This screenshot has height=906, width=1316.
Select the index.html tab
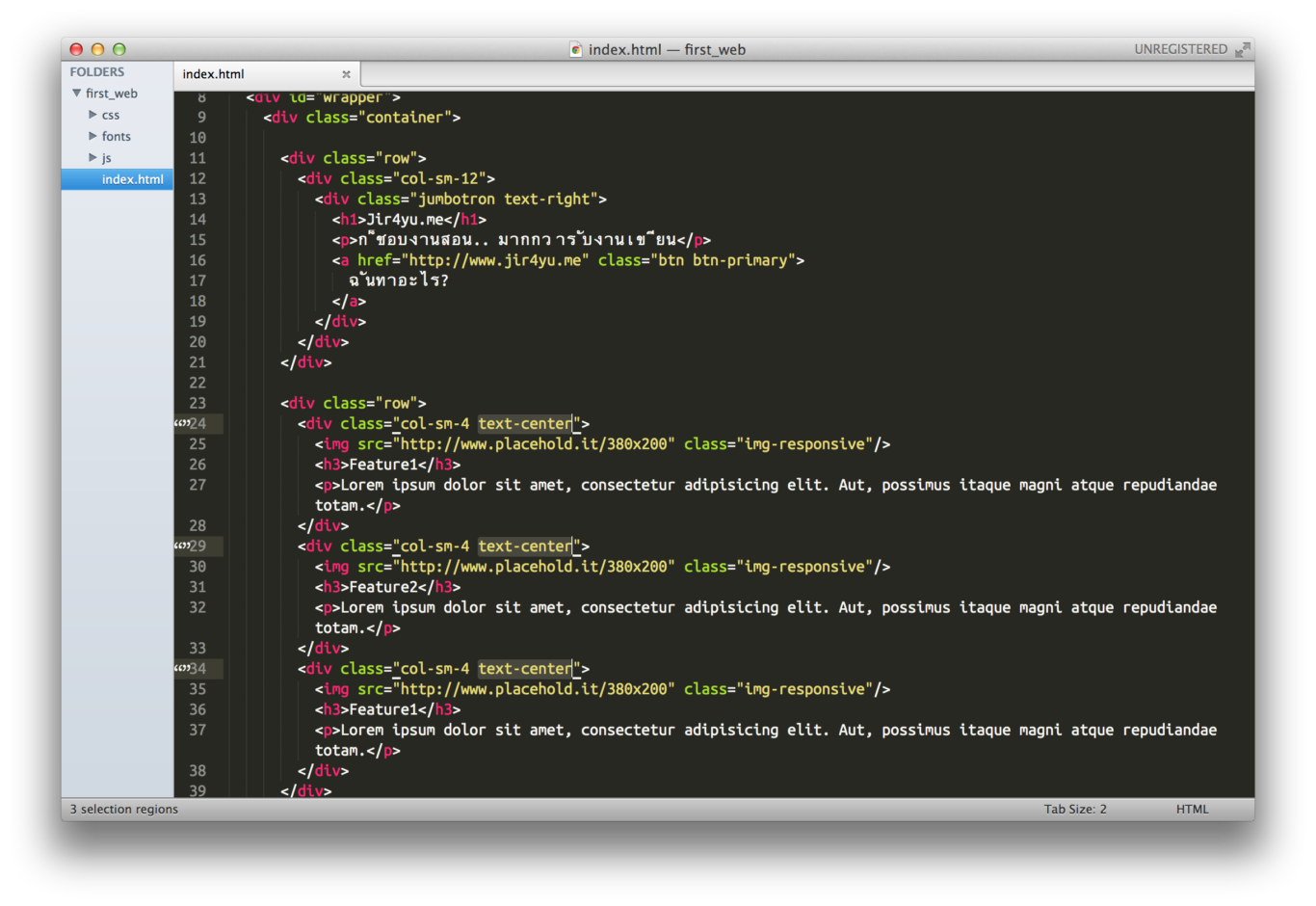tap(266, 74)
